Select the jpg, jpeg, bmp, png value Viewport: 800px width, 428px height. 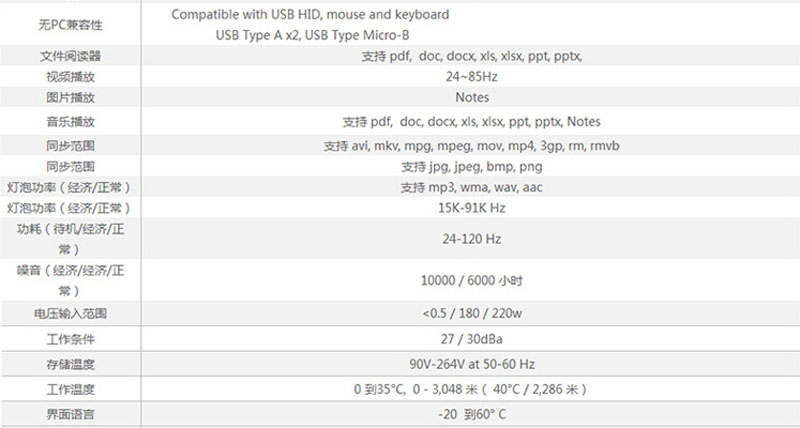pos(471,166)
